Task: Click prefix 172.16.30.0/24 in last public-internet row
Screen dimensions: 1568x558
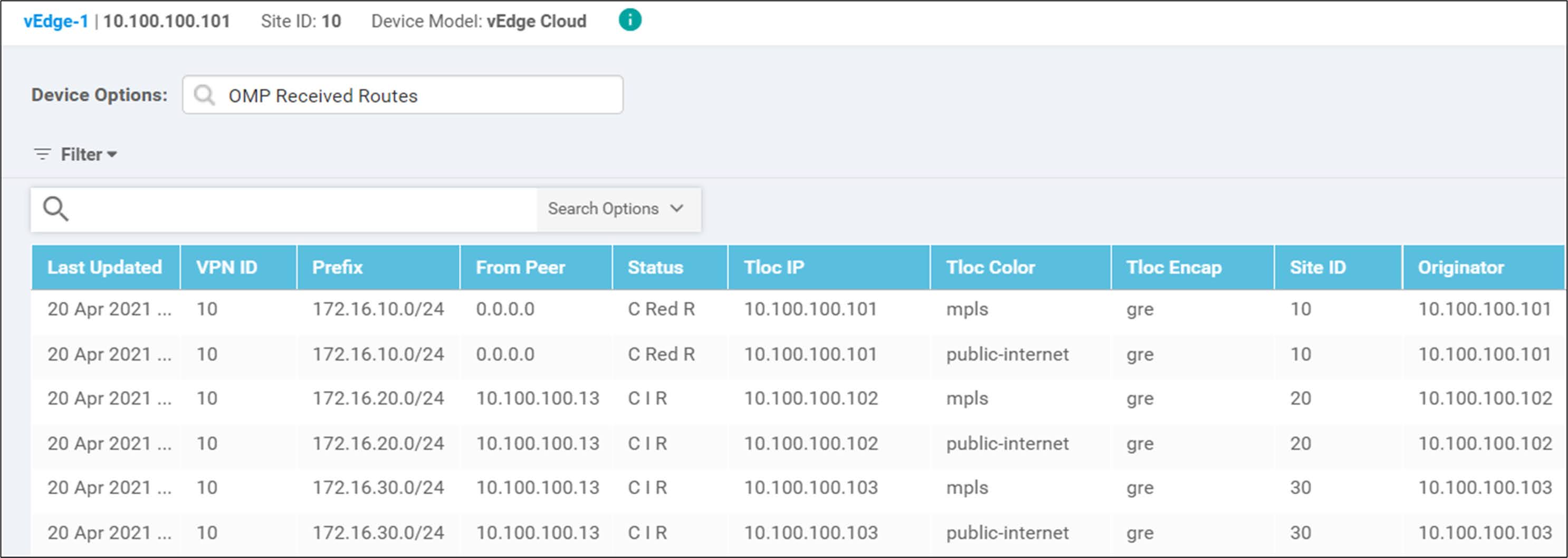Action: (378, 533)
